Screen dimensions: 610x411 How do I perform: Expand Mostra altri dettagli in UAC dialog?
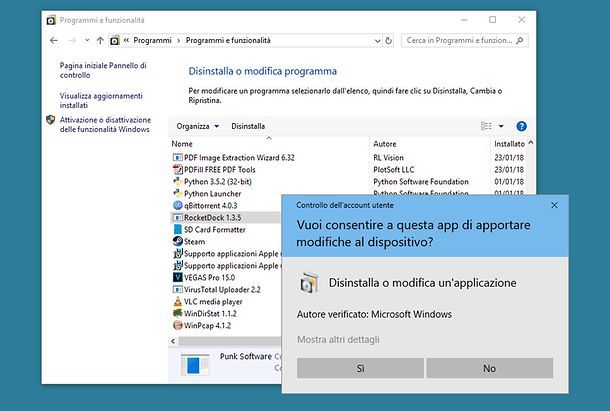338,340
